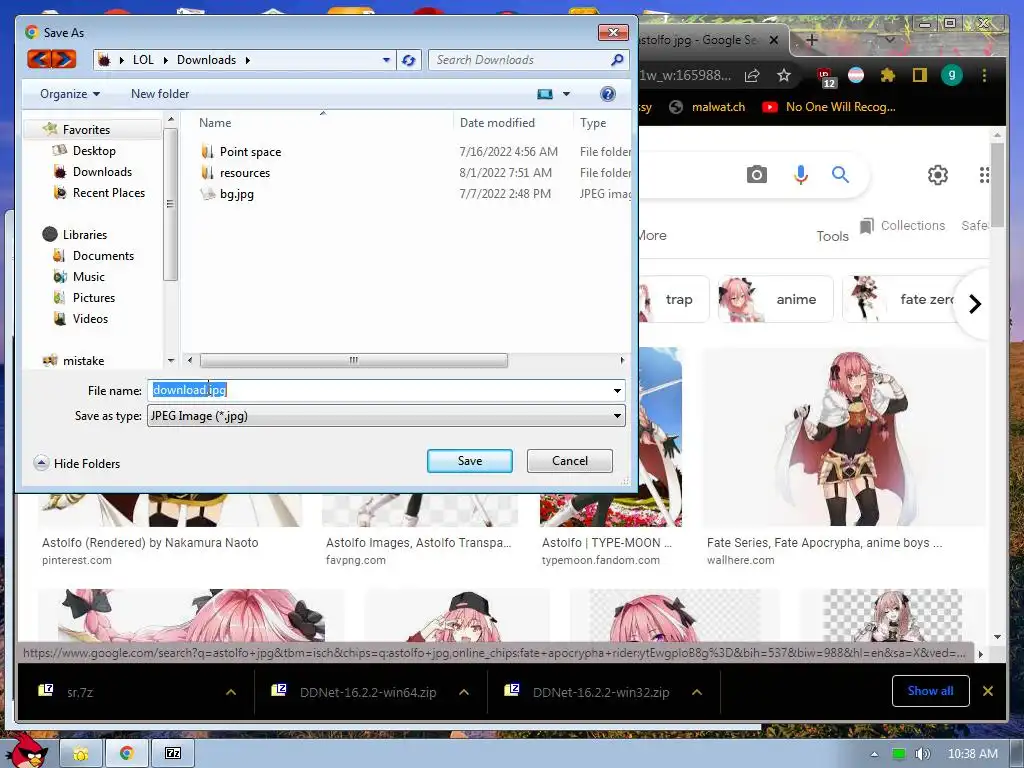Select Favorites in navigation pane

(x=86, y=129)
